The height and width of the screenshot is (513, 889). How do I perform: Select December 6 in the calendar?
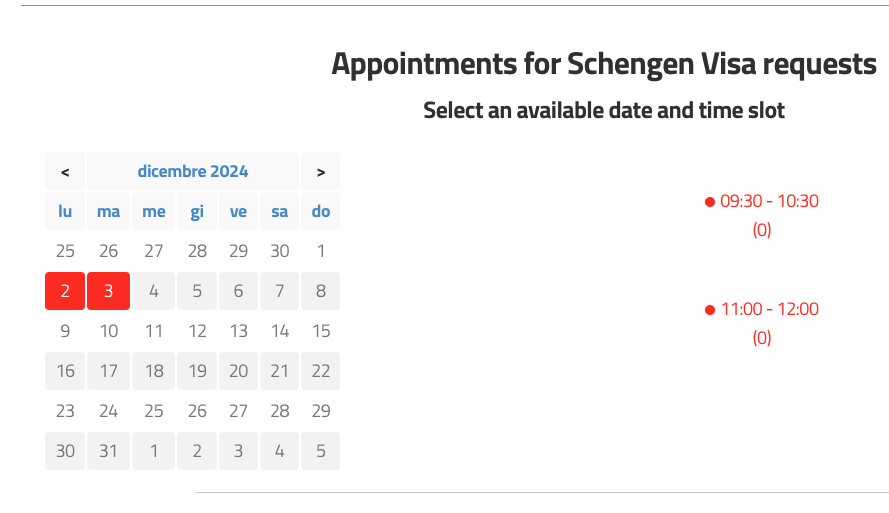[x=238, y=291]
